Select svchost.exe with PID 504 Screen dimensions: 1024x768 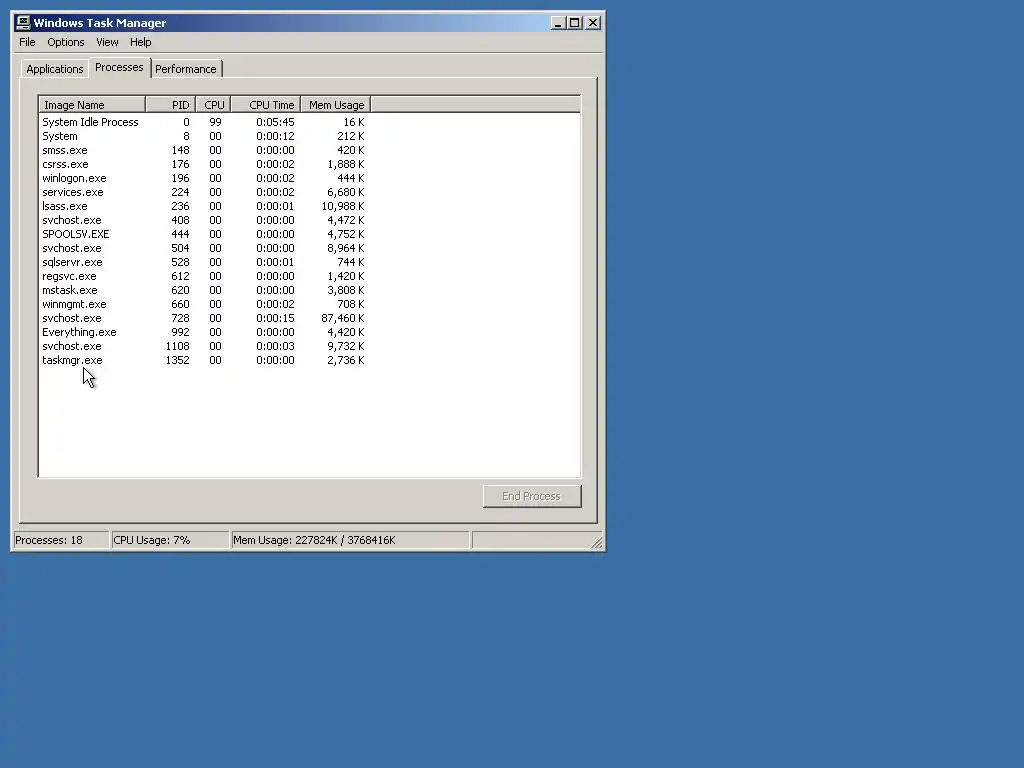(x=203, y=249)
